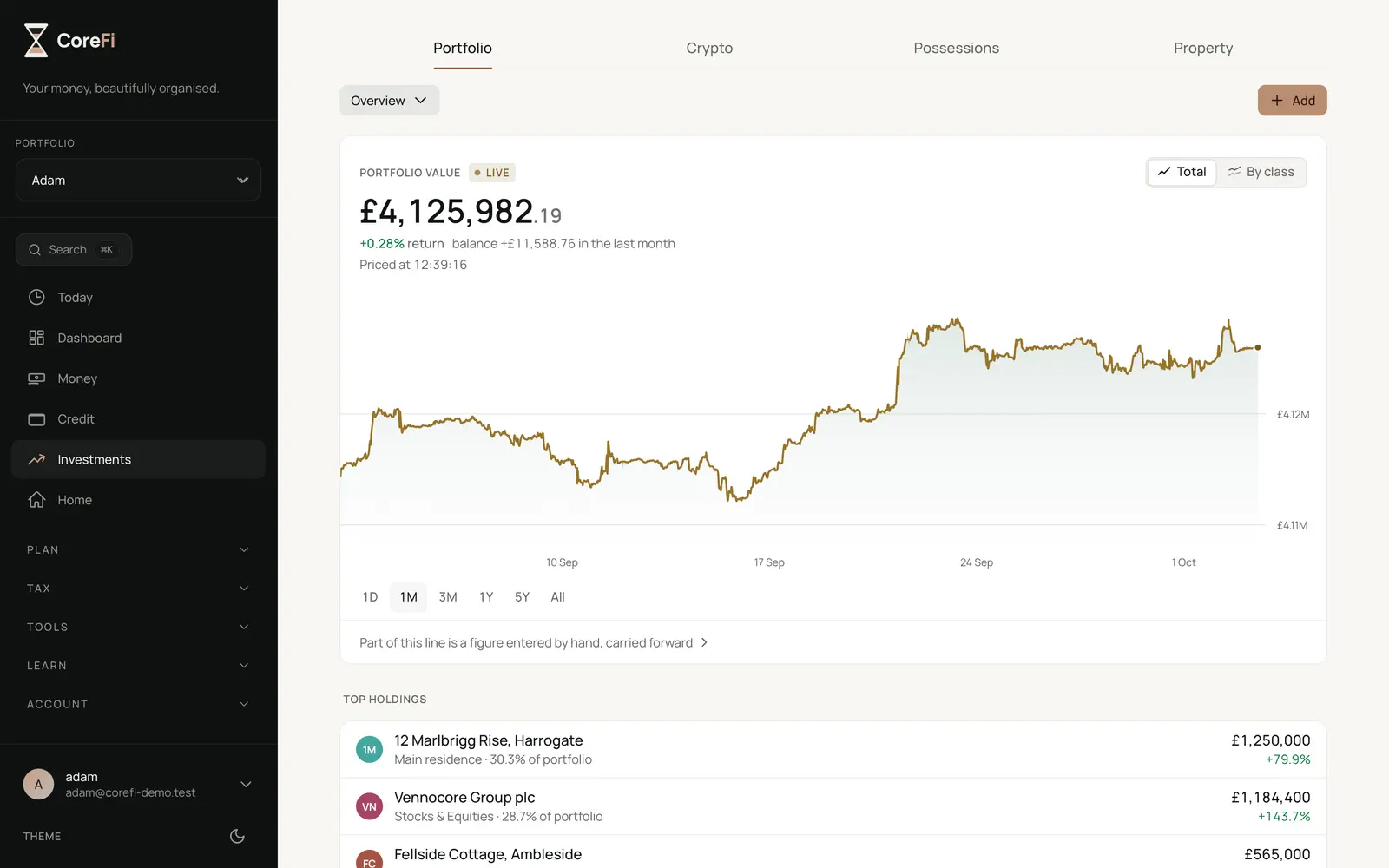The image size is (1389, 868).
Task: Expand the Tools section
Action: [138, 627]
